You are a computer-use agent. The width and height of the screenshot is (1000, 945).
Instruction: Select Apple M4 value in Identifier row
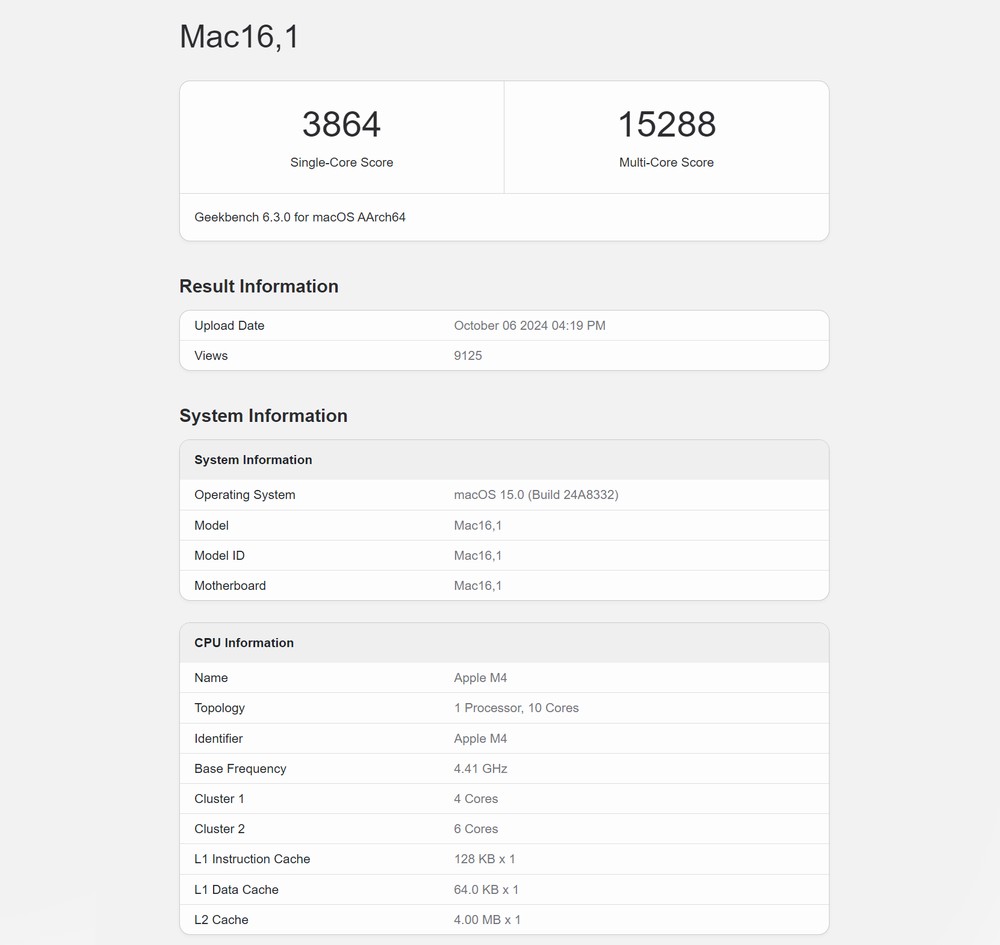coord(480,738)
